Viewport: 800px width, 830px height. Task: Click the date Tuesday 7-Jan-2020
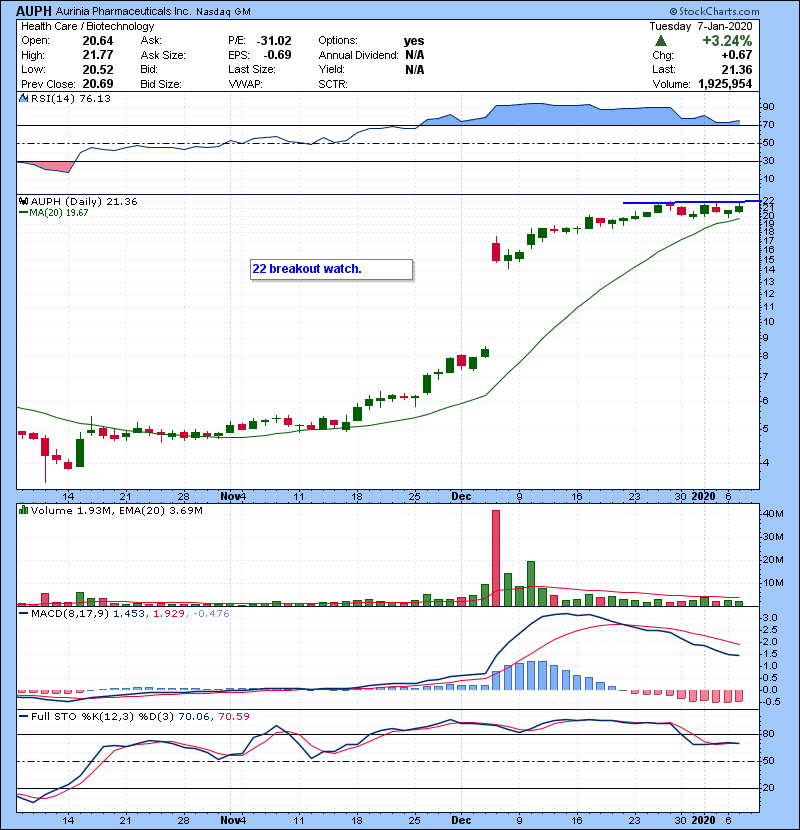[700, 26]
